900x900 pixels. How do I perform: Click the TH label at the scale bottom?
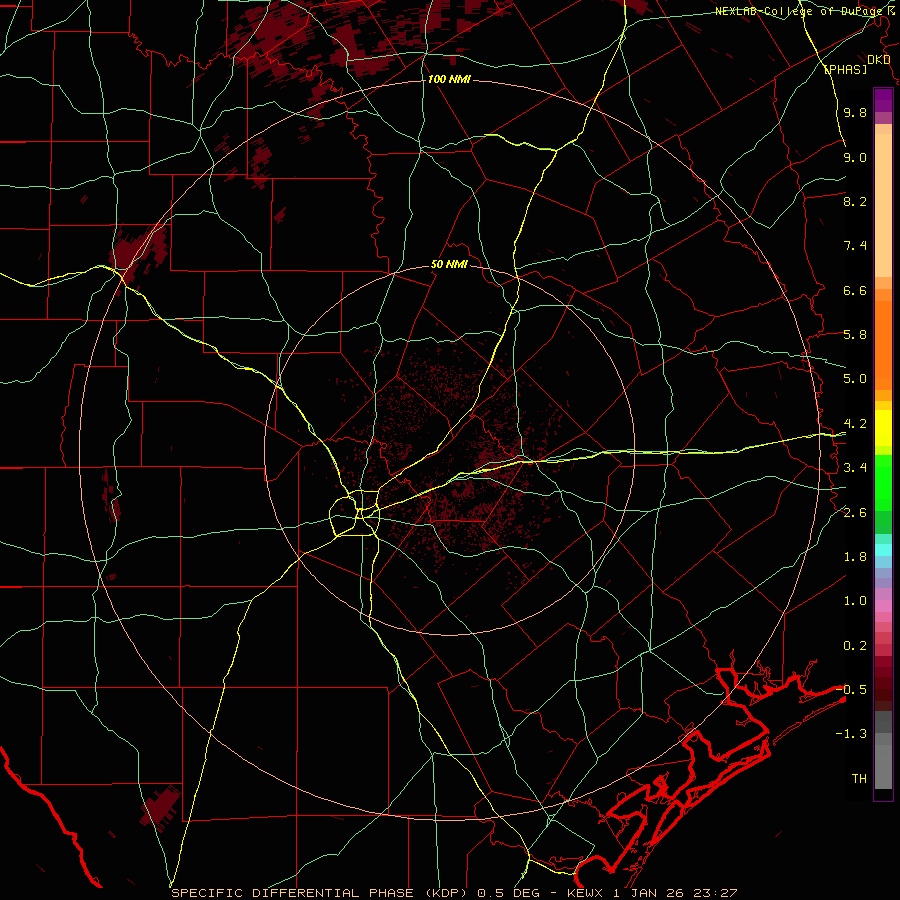point(859,779)
